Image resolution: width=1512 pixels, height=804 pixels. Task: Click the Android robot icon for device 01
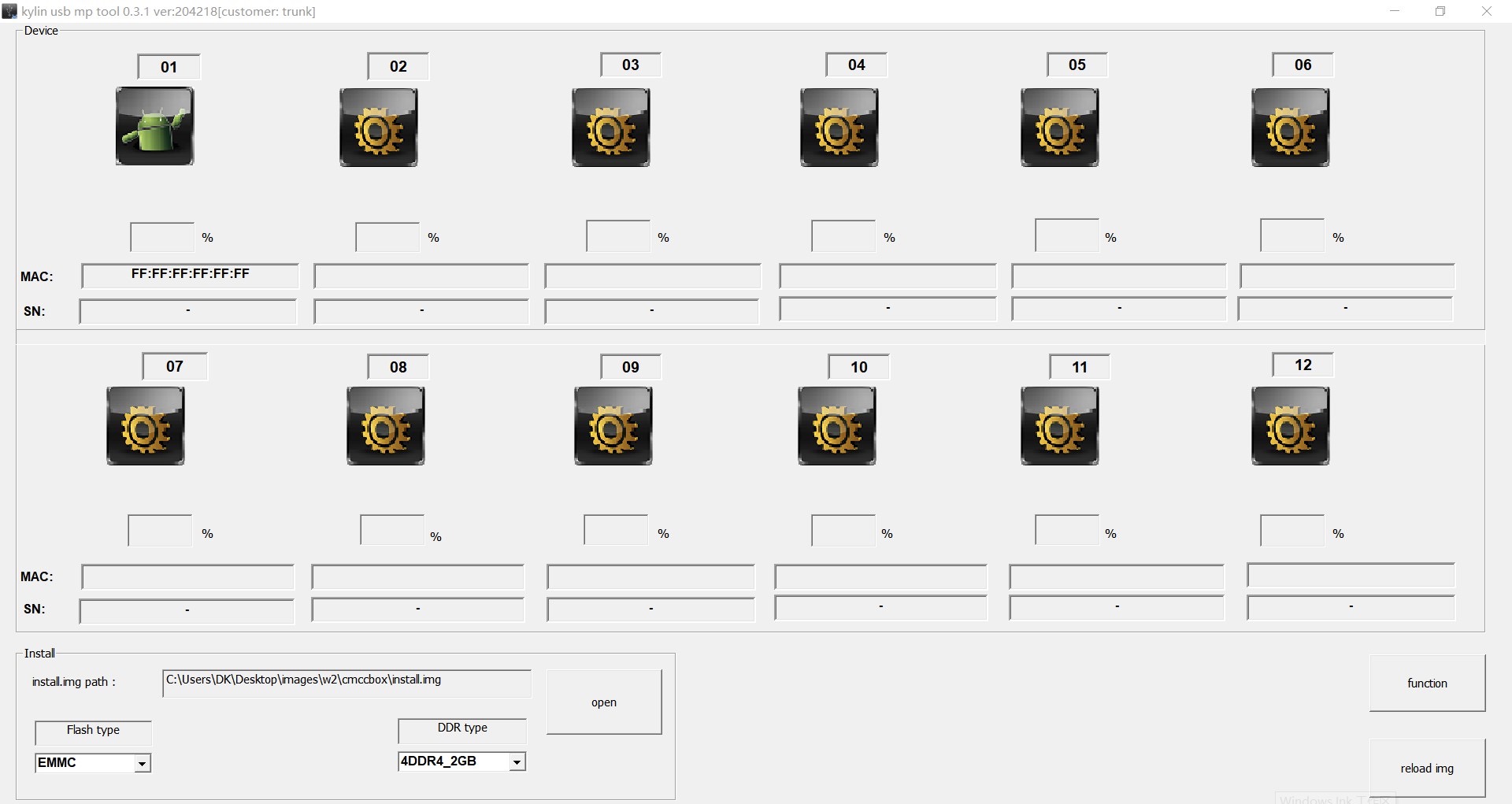coord(154,126)
